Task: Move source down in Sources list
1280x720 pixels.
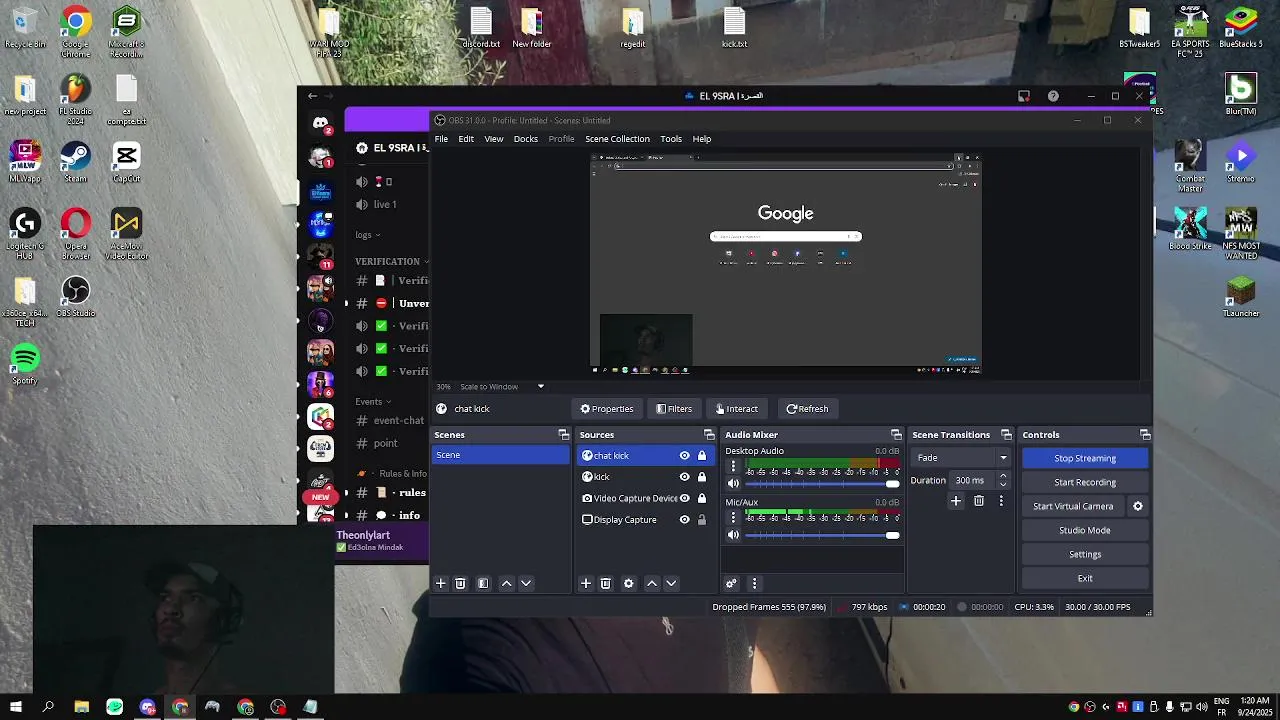Action: pos(671,583)
